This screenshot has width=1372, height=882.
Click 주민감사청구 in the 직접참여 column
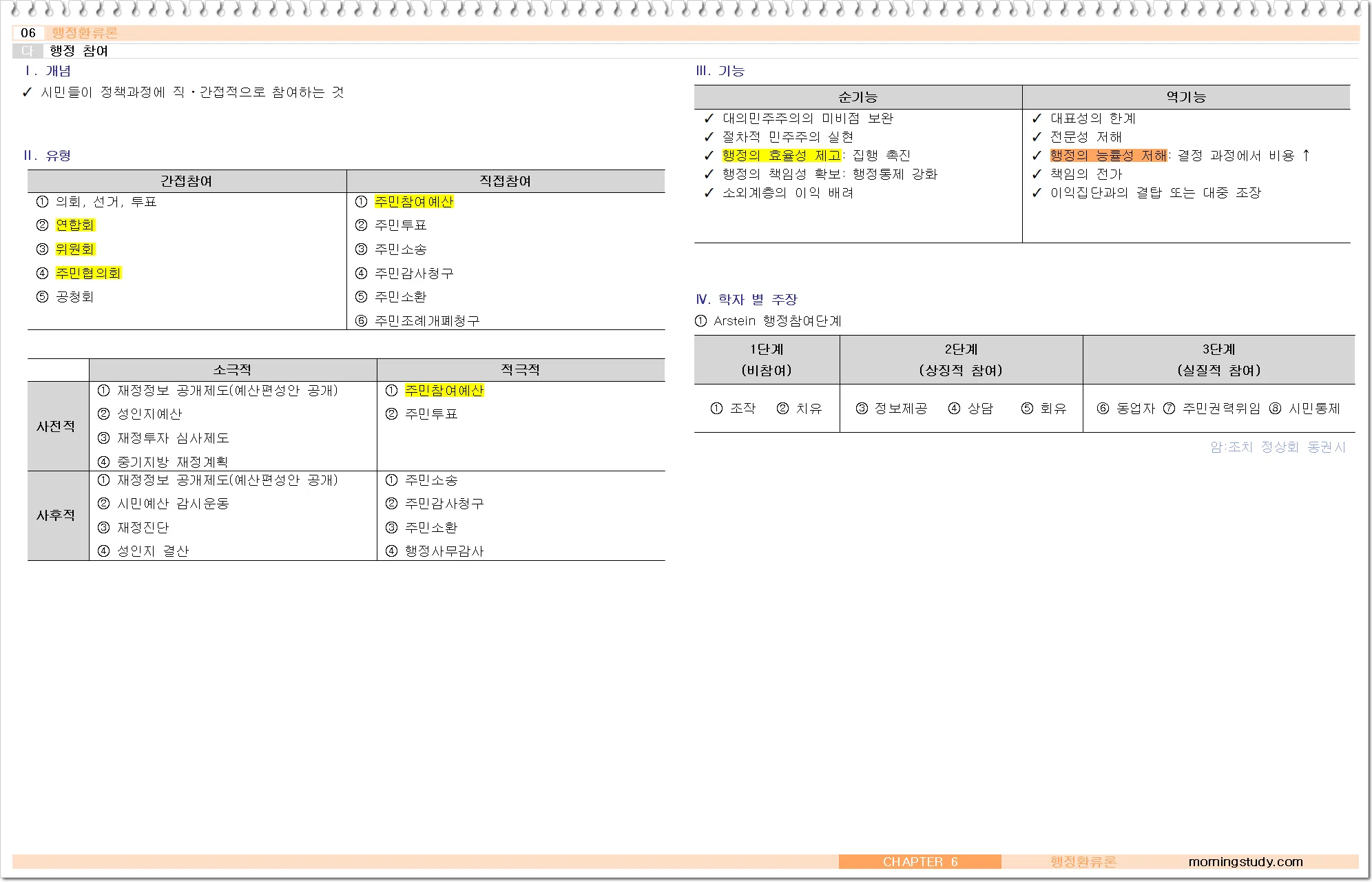(x=414, y=274)
